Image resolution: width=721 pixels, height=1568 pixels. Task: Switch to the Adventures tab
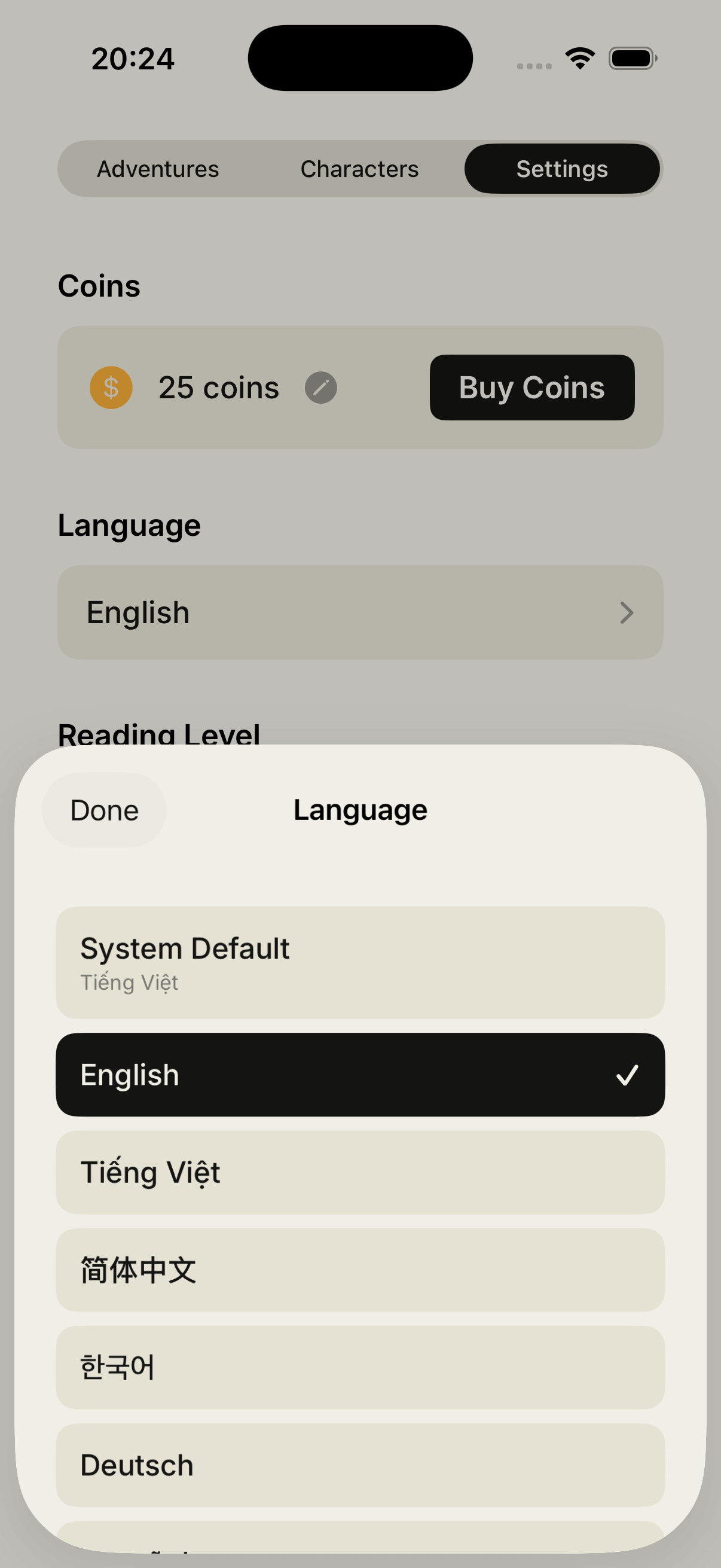(x=158, y=169)
